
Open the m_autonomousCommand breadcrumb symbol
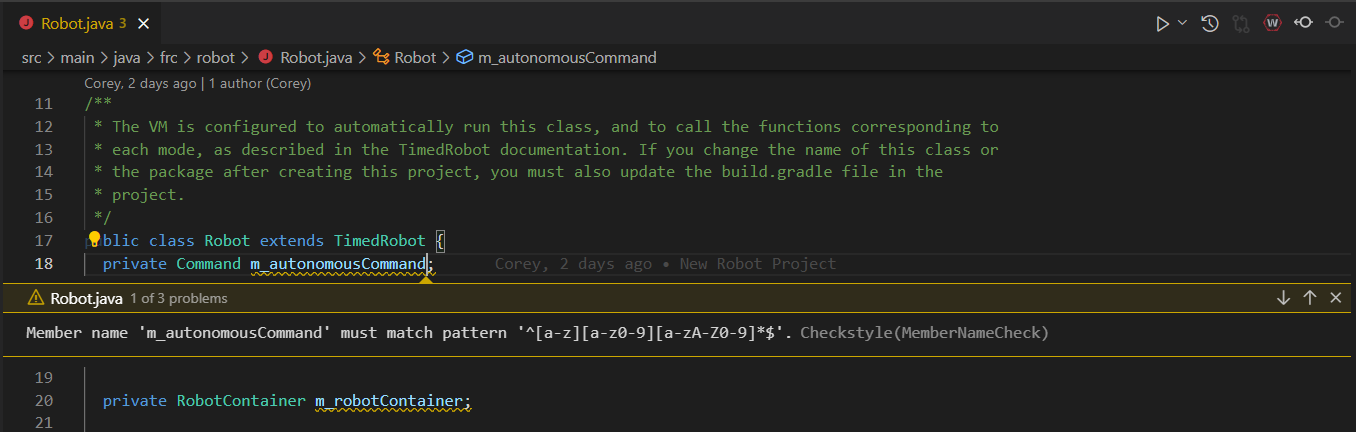tap(556, 57)
